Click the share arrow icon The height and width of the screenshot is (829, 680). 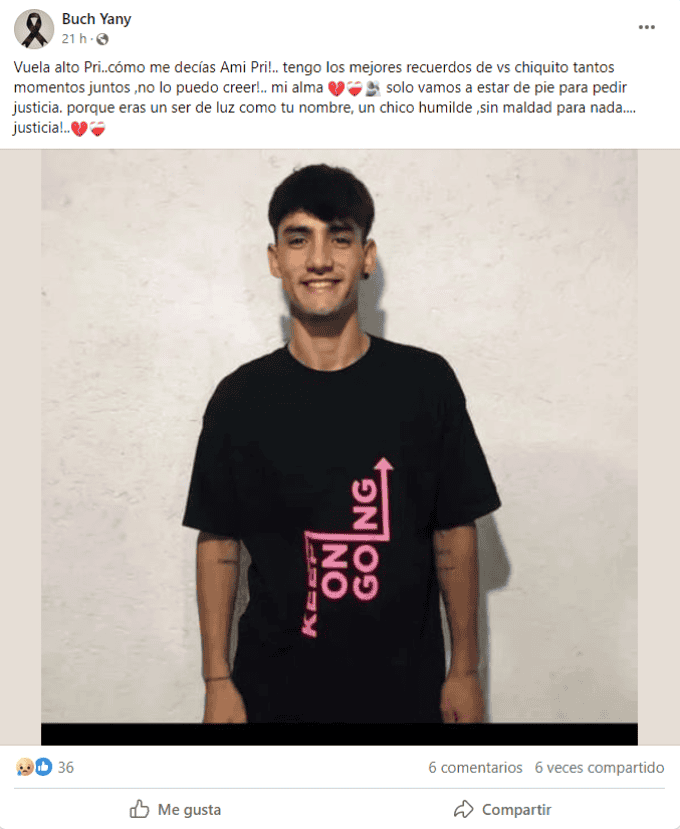tap(464, 809)
